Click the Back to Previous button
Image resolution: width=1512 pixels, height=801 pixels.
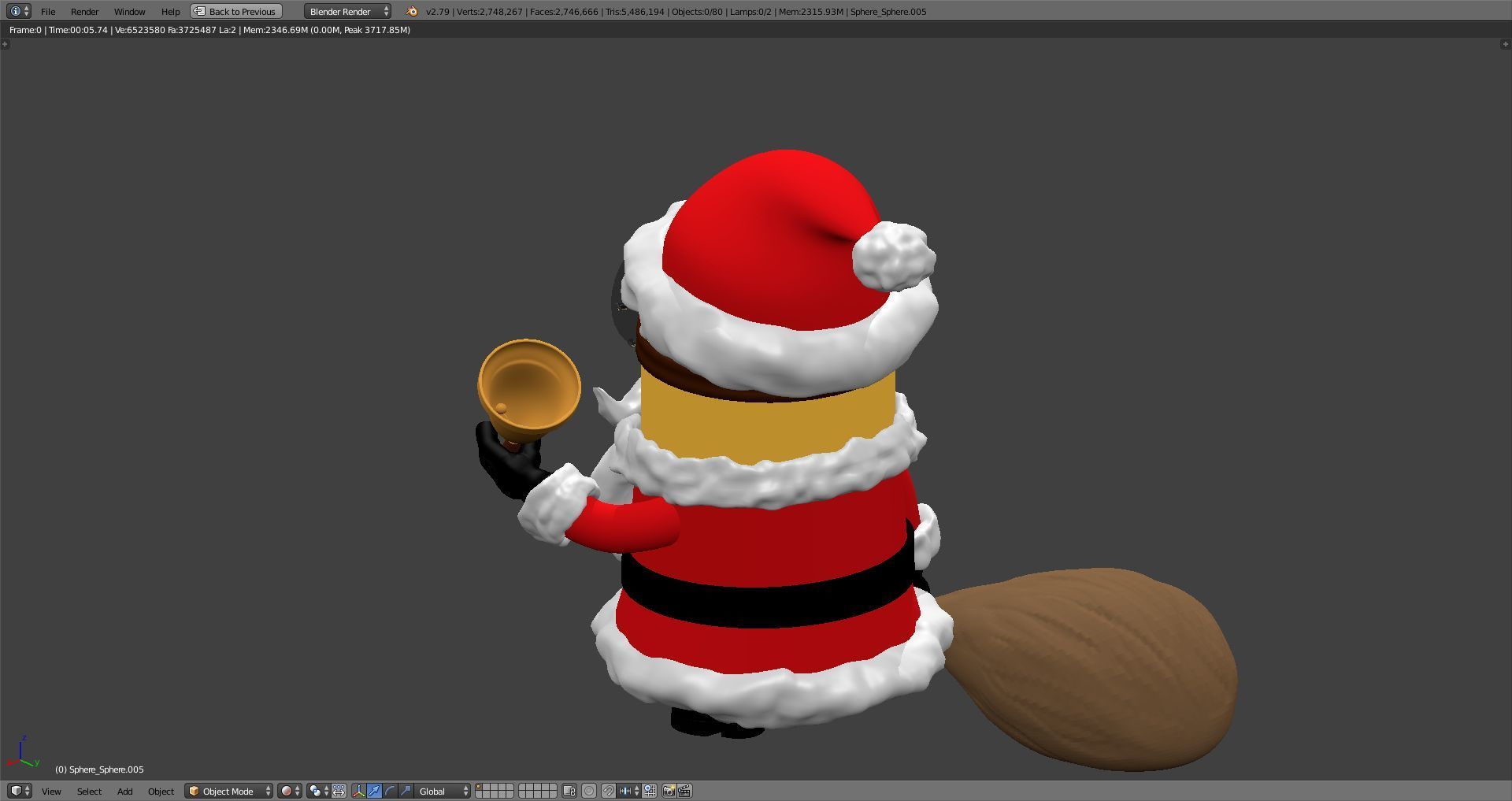tap(236, 12)
